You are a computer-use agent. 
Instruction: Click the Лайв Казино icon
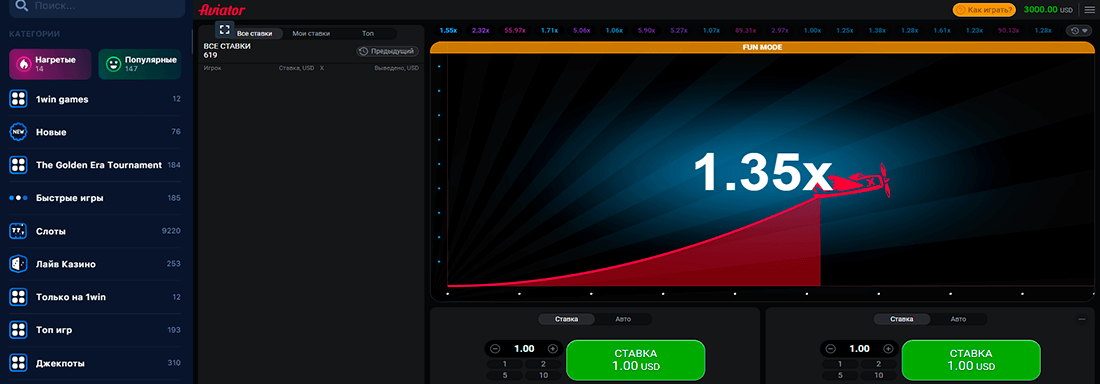click(x=18, y=264)
